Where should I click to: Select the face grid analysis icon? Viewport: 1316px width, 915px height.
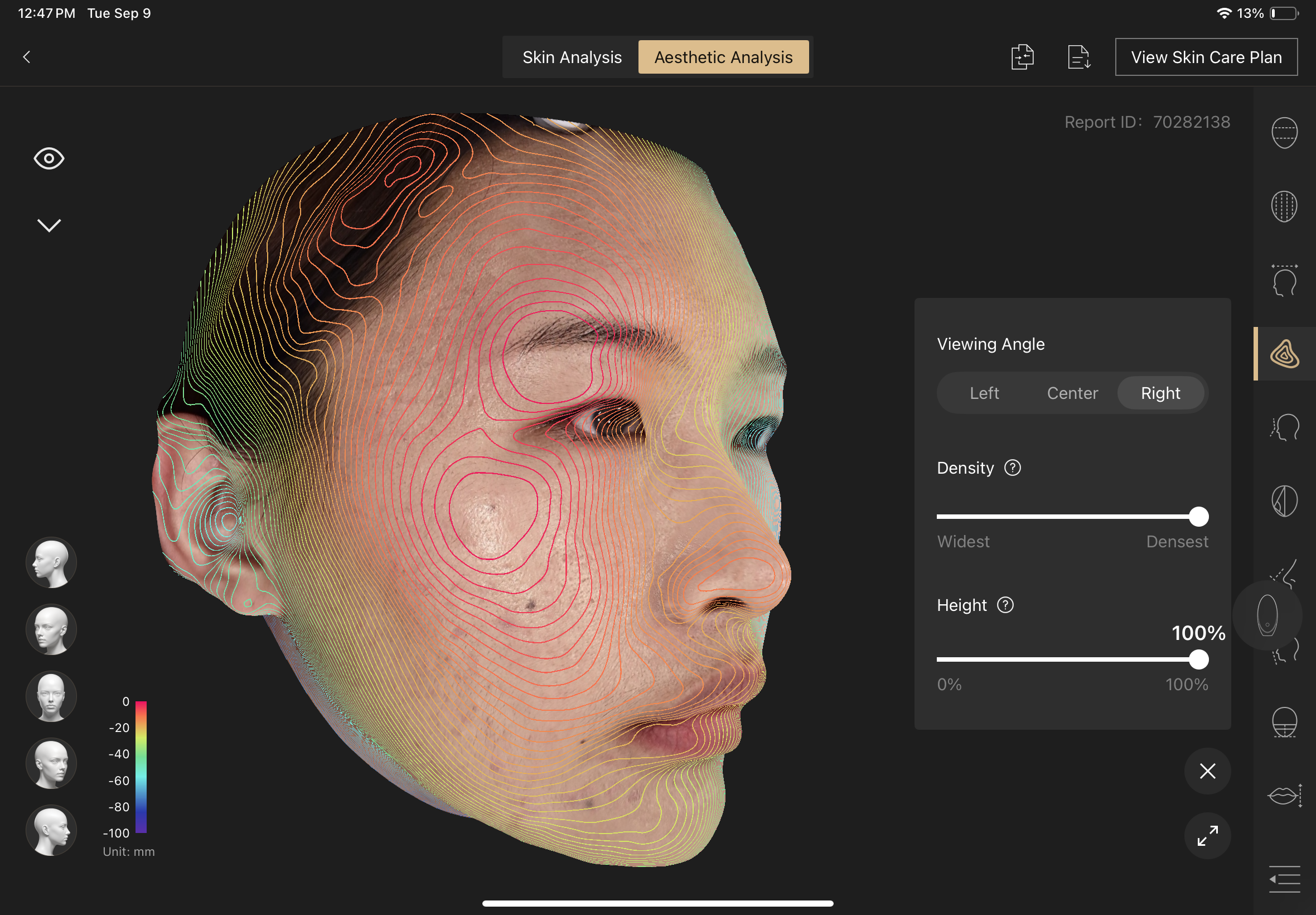[x=1284, y=206]
